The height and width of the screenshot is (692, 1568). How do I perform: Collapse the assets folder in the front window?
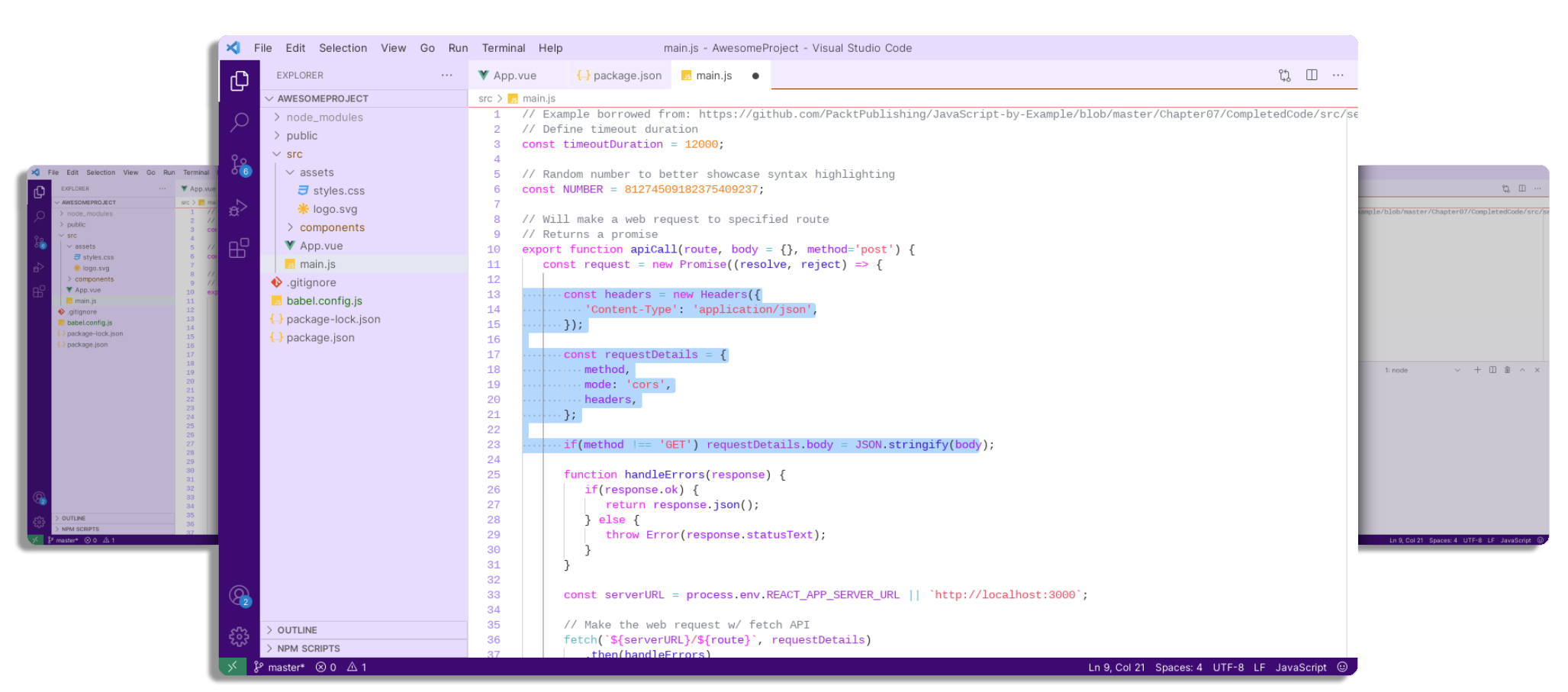pyautogui.click(x=364, y=172)
